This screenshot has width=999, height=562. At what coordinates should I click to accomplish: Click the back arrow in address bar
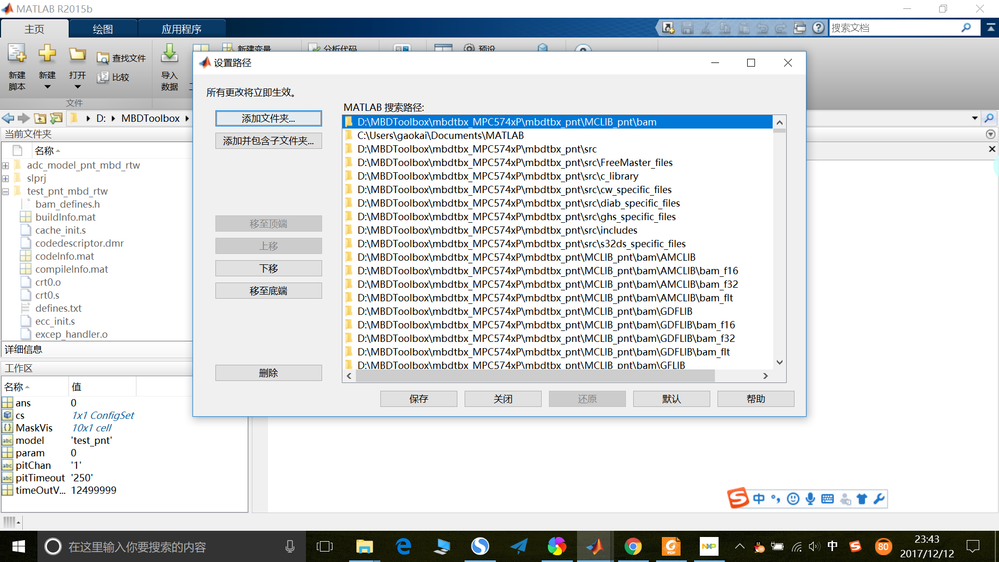click(x=8, y=118)
